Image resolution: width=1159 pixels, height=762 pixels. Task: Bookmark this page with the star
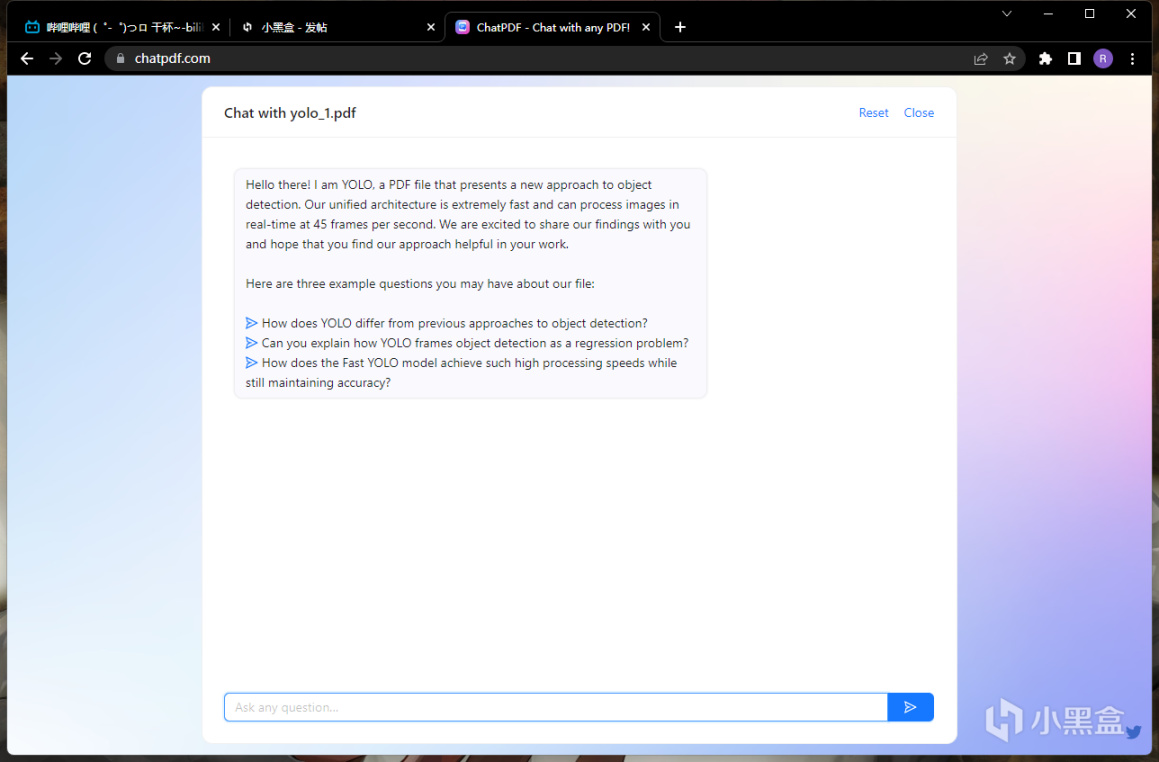click(1009, 59)
